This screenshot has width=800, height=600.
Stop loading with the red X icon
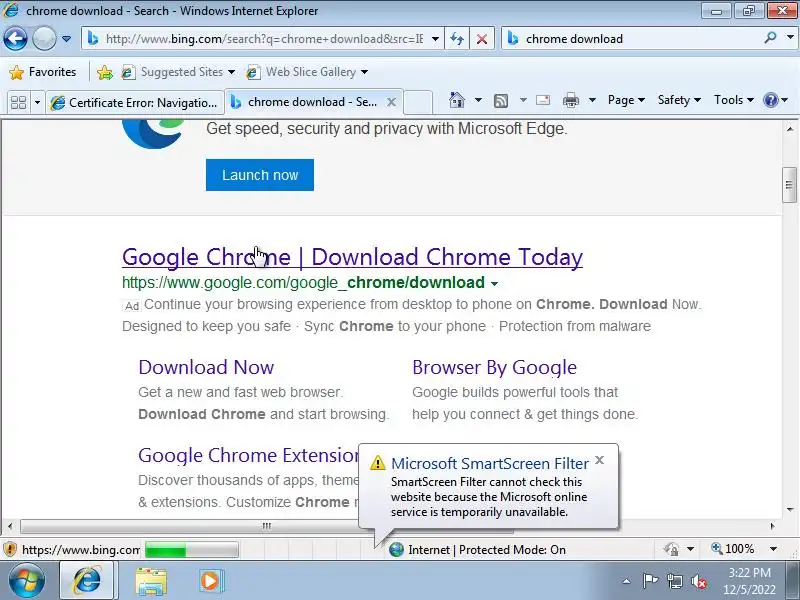(x=482, y=39)
